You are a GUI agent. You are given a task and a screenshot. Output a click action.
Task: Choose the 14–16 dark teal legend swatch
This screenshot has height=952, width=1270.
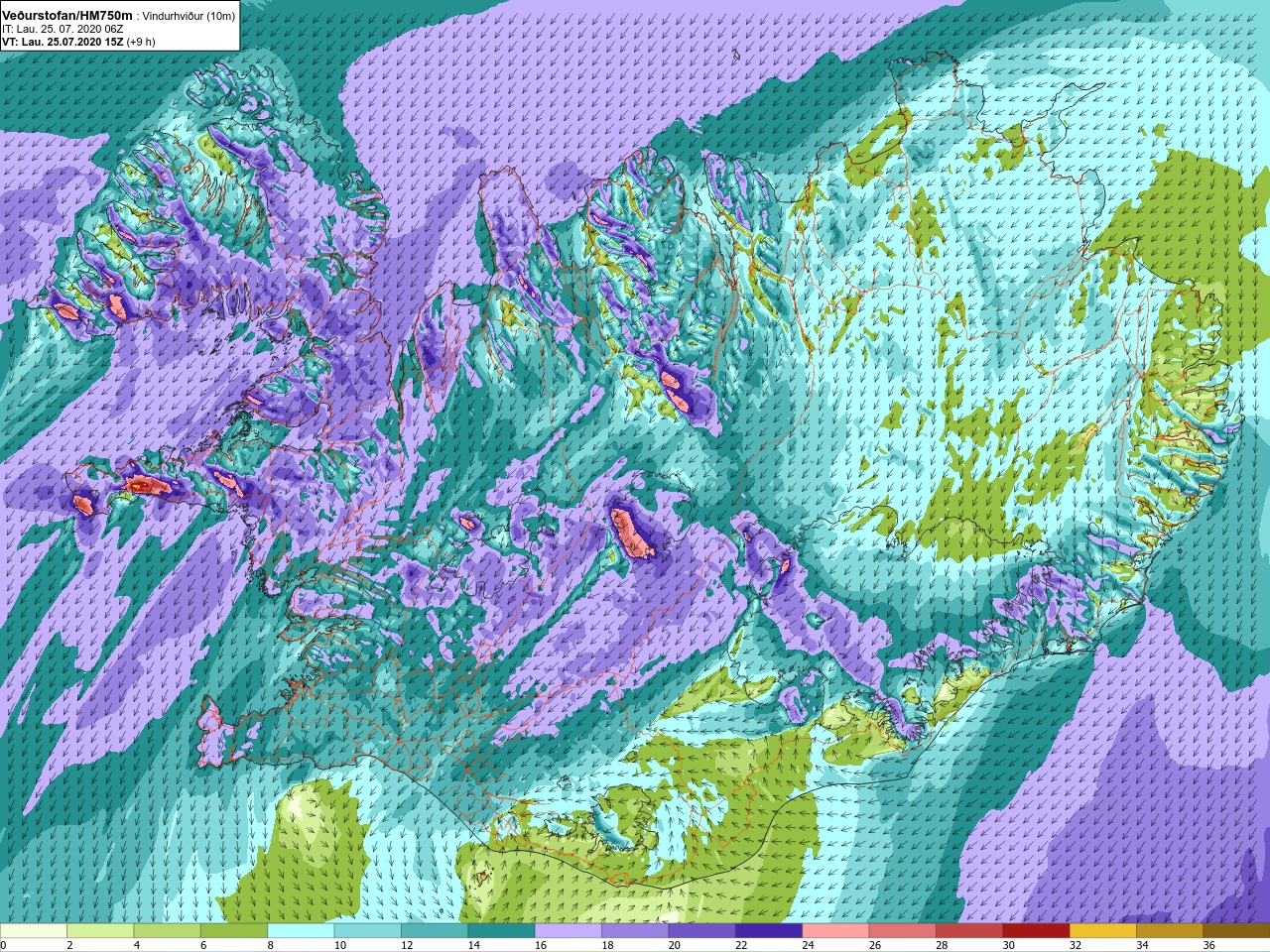tap(501, 931)
